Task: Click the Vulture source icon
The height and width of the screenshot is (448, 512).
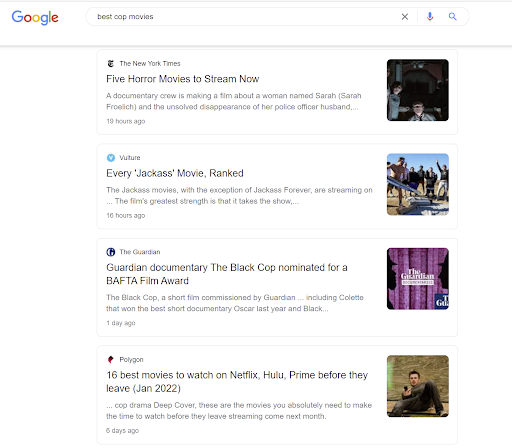Action: click(111, 158)
